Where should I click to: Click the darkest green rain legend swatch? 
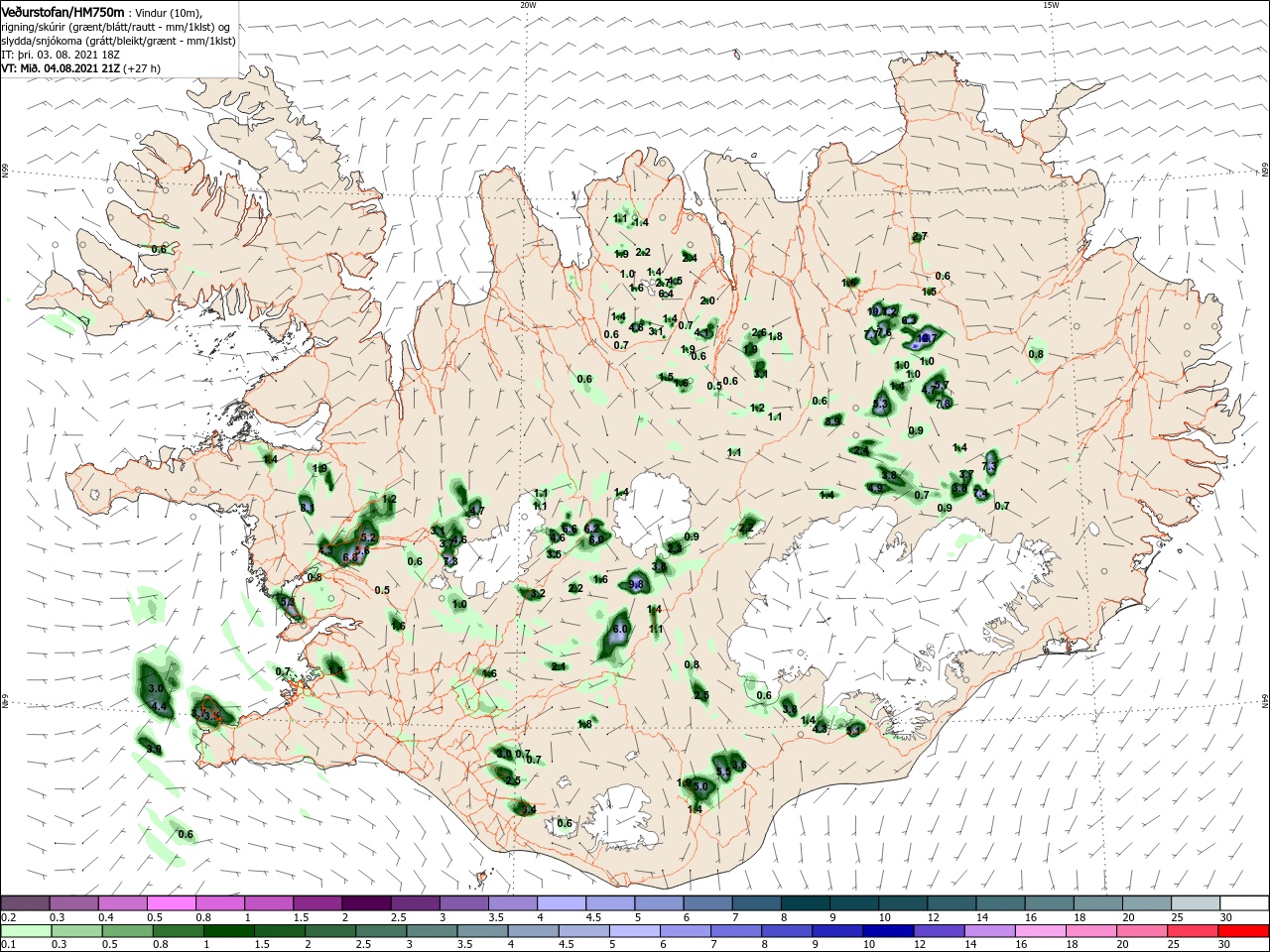(229, 931)
